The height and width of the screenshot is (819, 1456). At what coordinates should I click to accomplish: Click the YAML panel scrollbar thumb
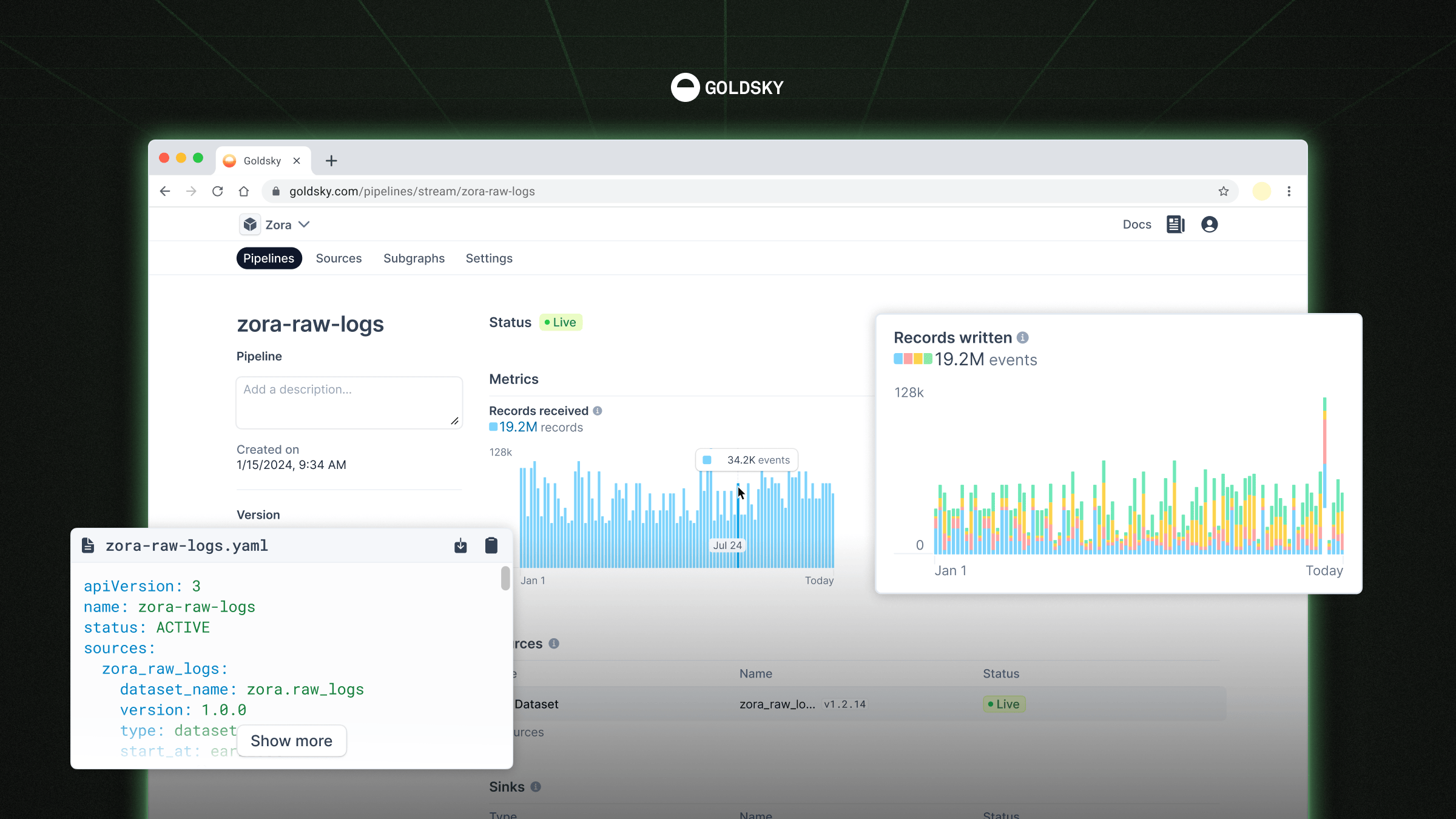coord(505,578)
